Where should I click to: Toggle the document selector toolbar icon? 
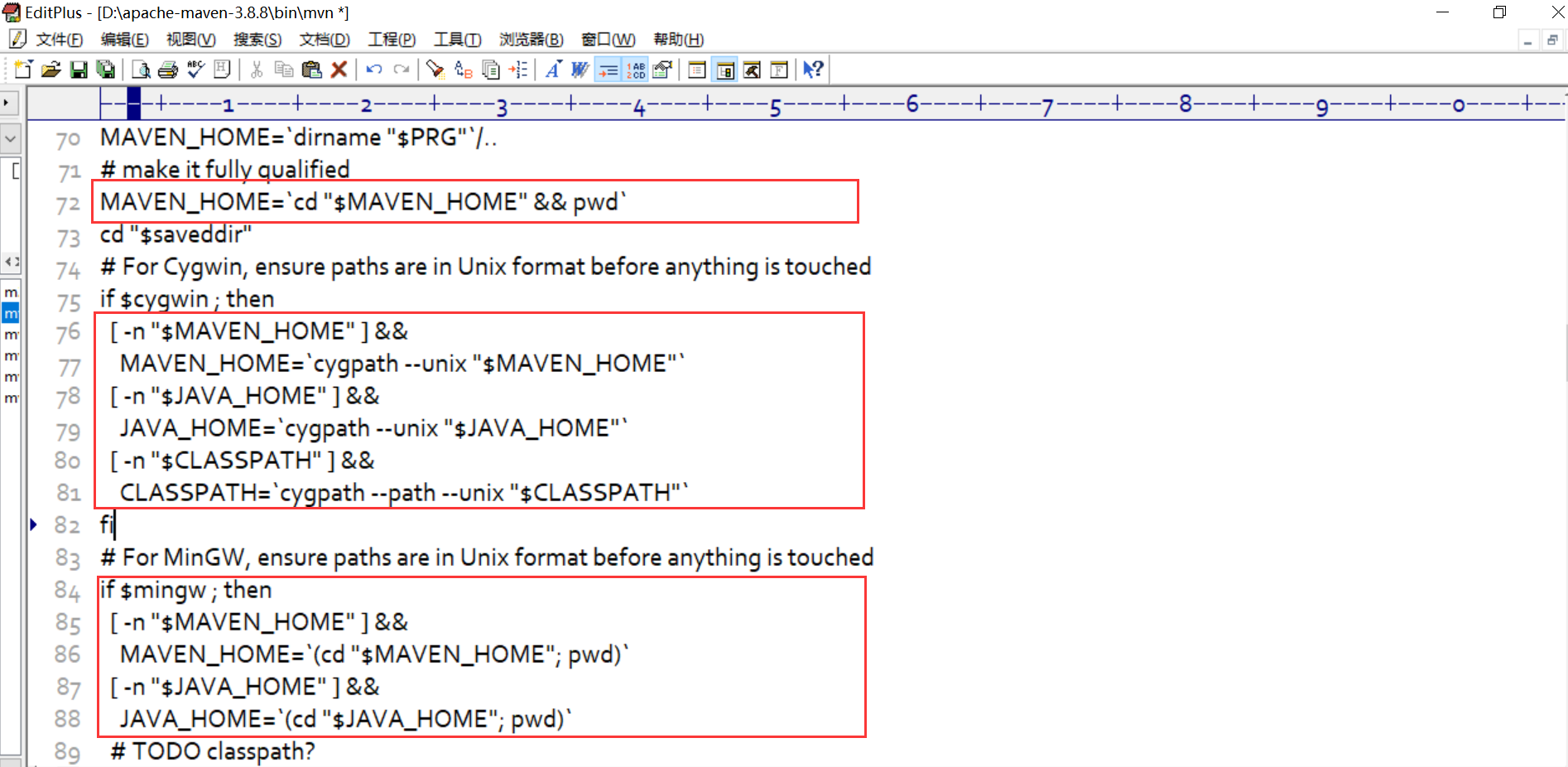click(x=725, y=70)
